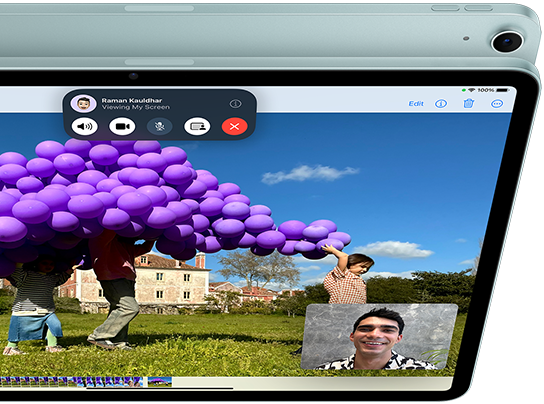The image size is (544, 404).
Task: End the FaceTime call with red X
Action: point(235,126)
